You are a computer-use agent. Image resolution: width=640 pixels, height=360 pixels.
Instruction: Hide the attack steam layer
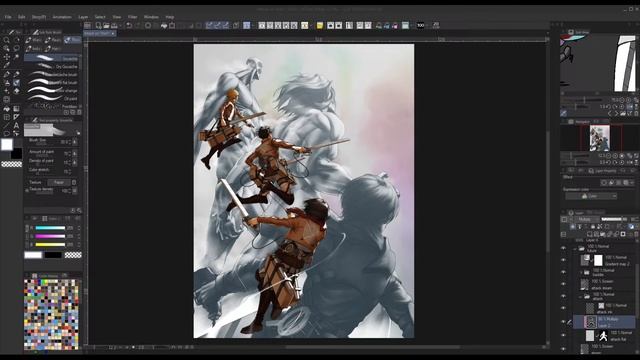[x=564, y=284]
